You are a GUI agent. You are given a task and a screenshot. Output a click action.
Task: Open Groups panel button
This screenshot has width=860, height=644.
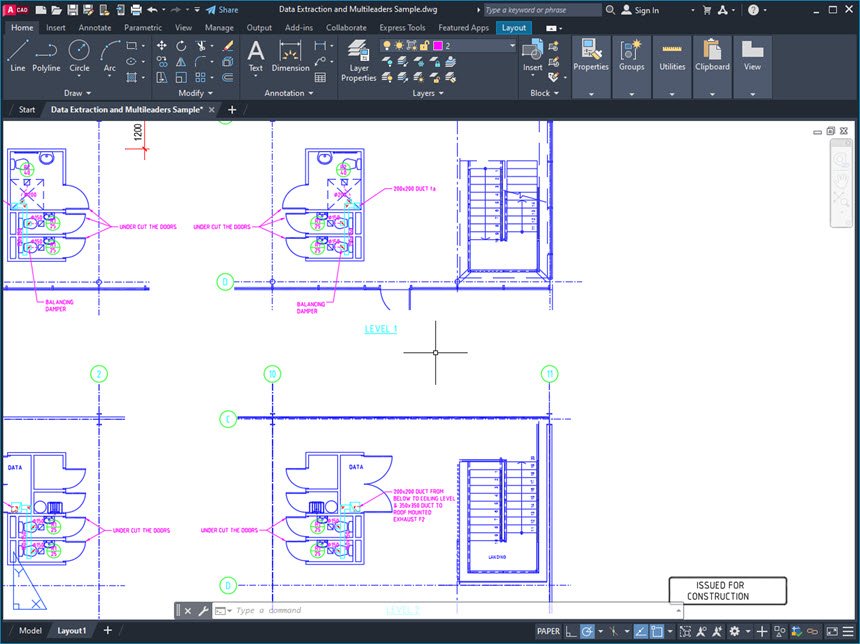click(631, 55)
